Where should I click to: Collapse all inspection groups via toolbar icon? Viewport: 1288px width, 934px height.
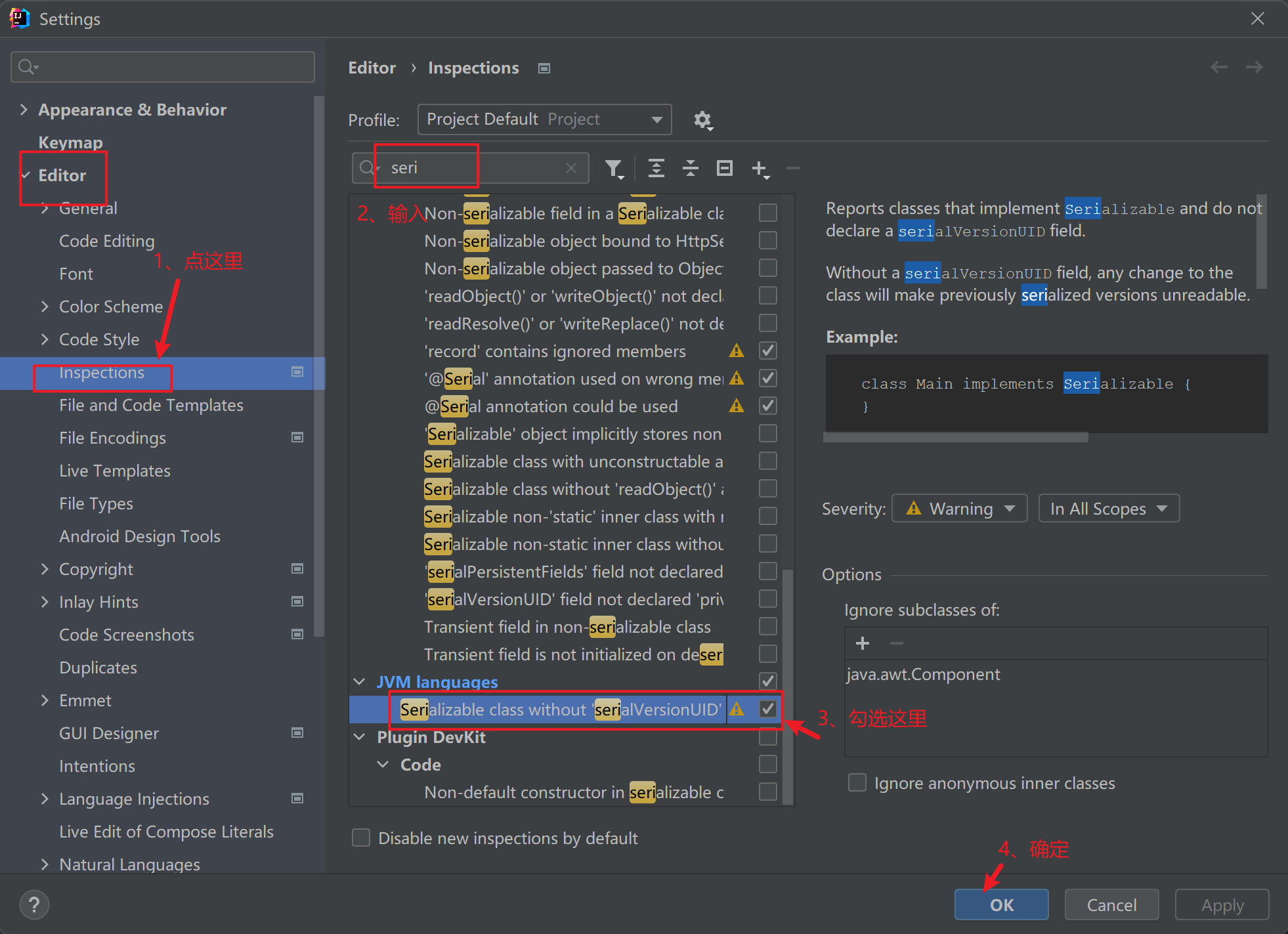pos(690,168)
